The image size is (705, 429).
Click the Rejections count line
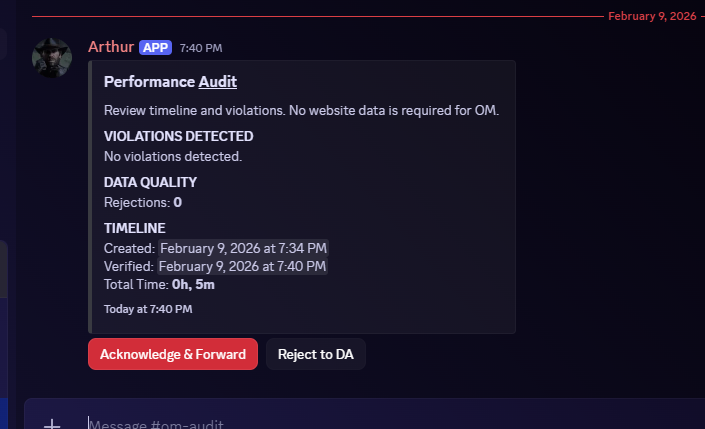click(143, 202)
